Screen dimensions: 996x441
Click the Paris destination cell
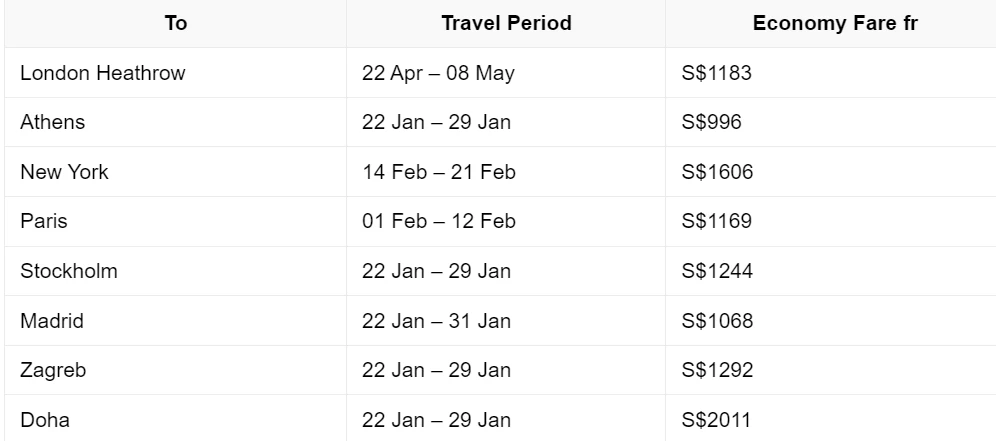coord(175,221)
